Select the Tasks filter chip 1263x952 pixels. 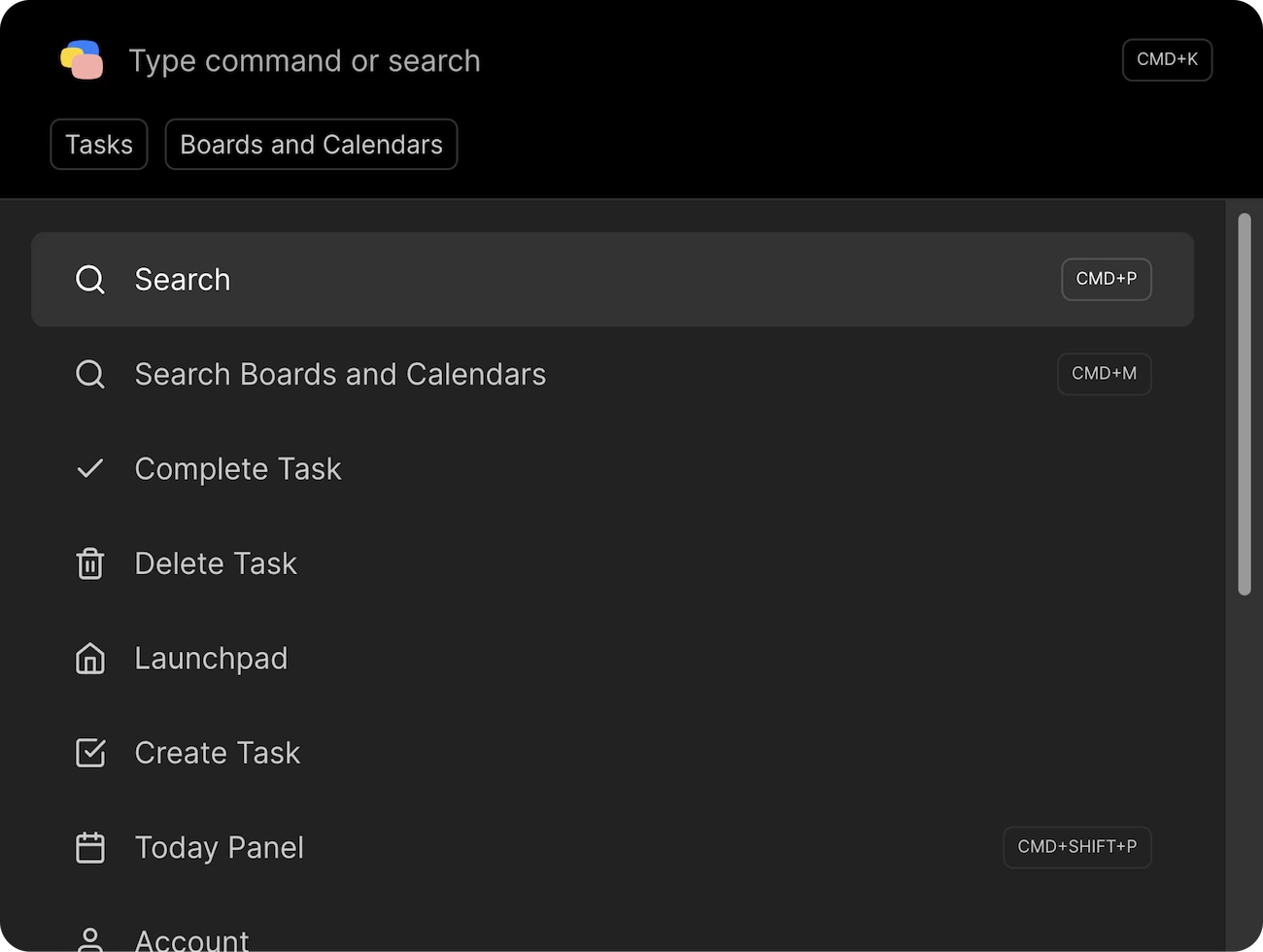tap(99, 145)
